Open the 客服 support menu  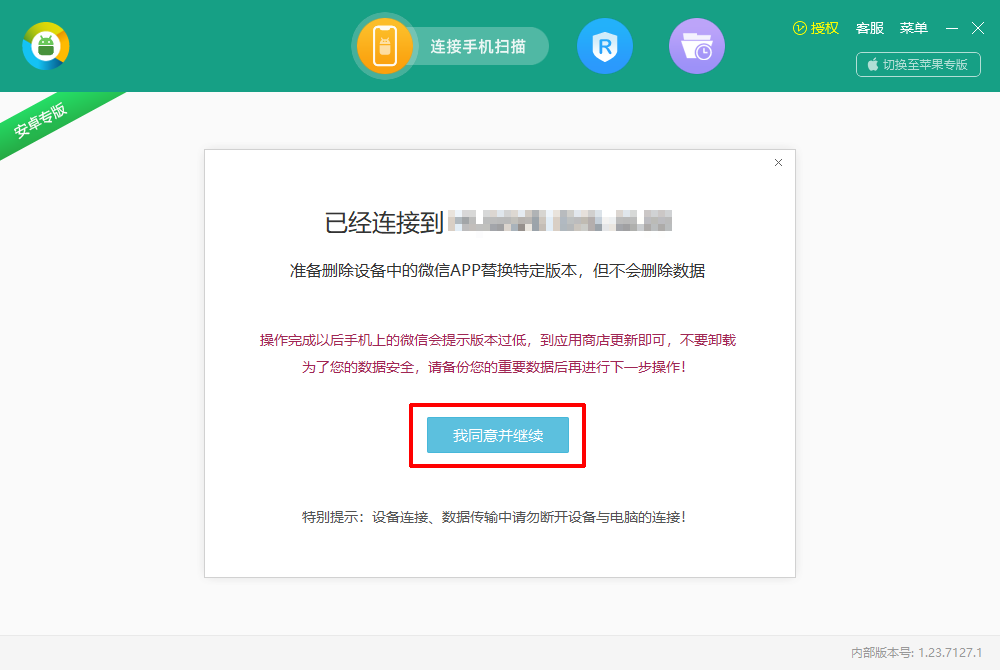pyautogui.click(x=869, y=28)
